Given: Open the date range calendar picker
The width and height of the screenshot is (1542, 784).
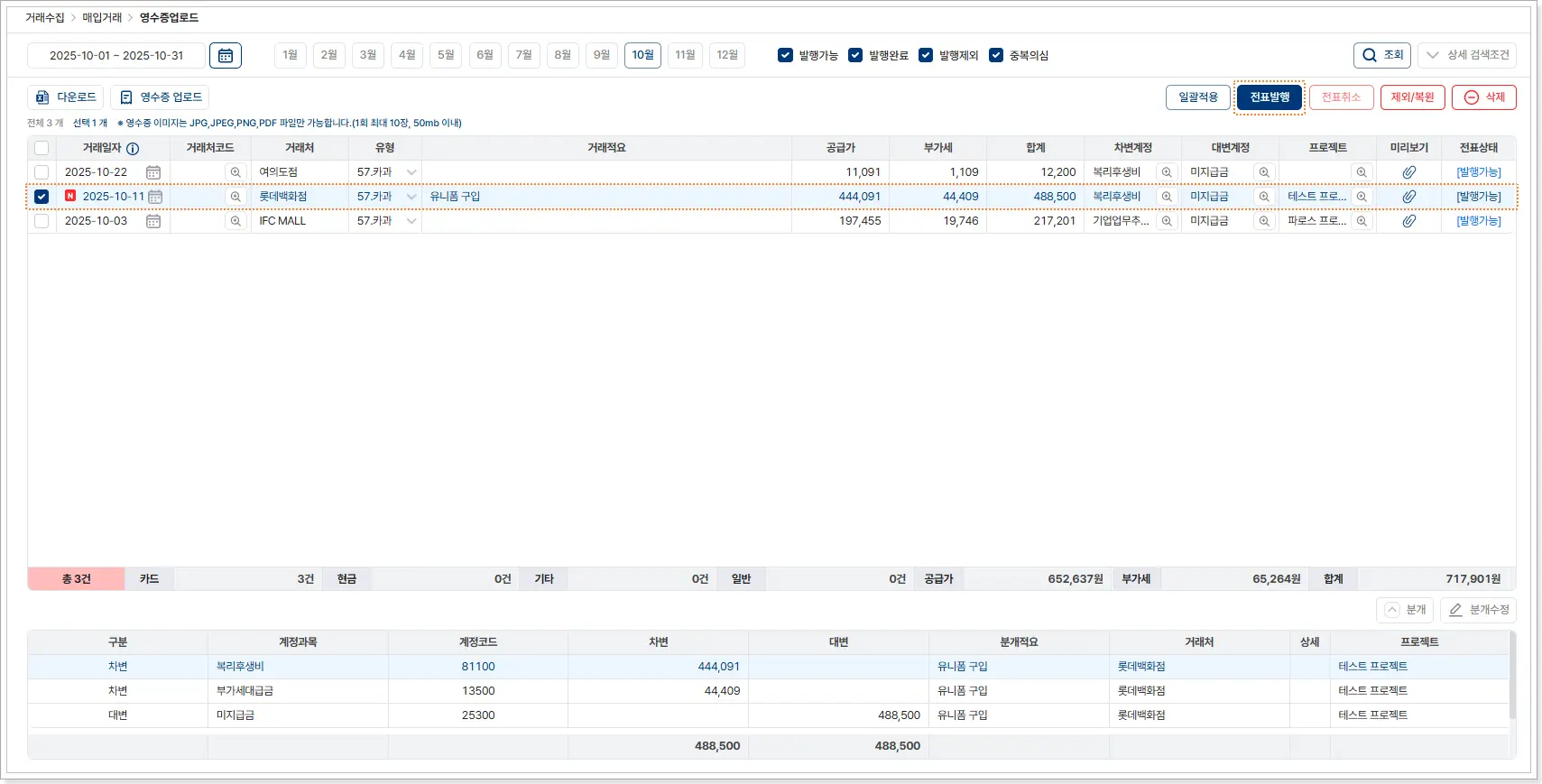Looking at the screenshot, I should click(x=226, y=55).
